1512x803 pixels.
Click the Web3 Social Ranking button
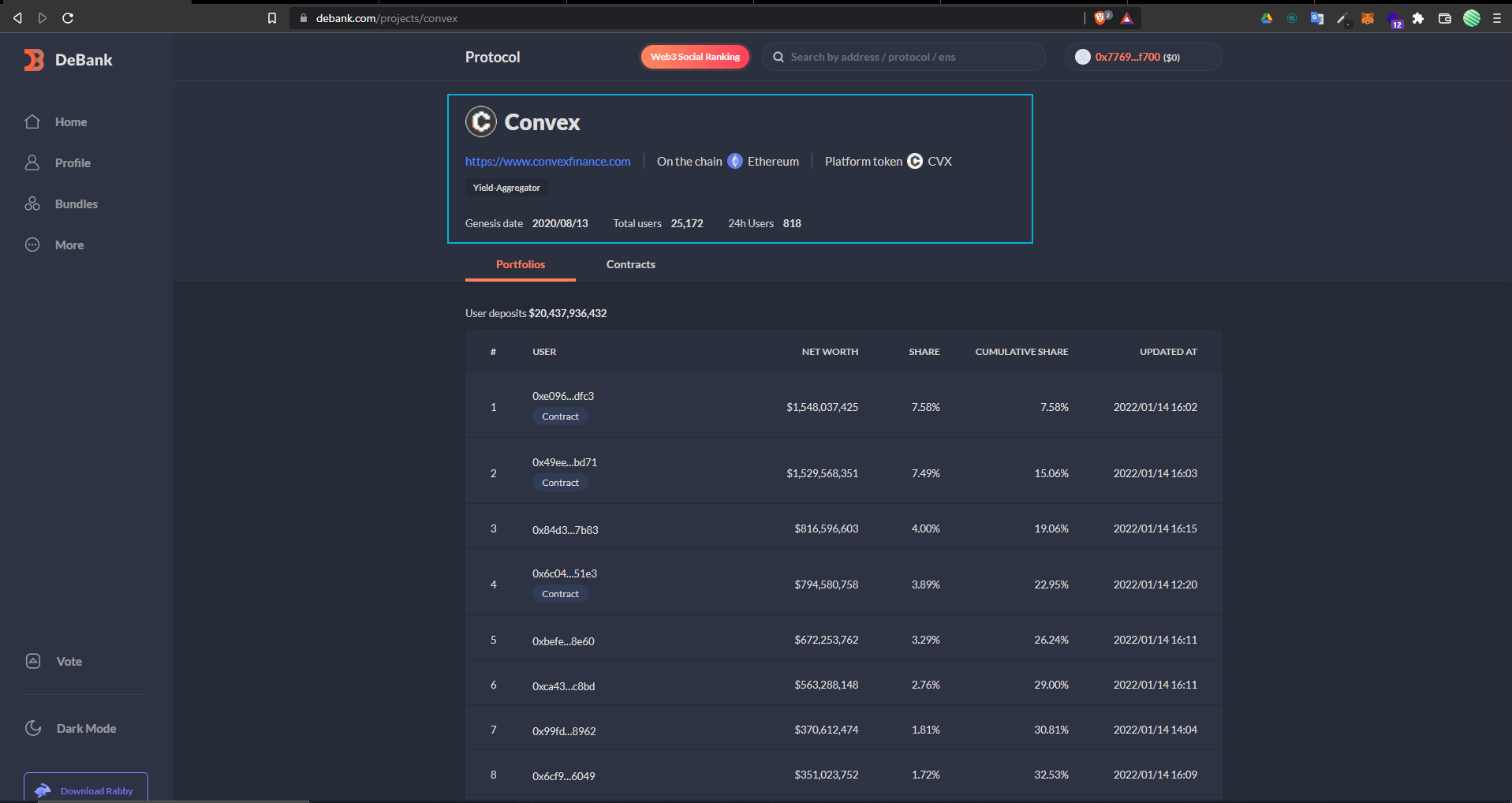[695, 57]
